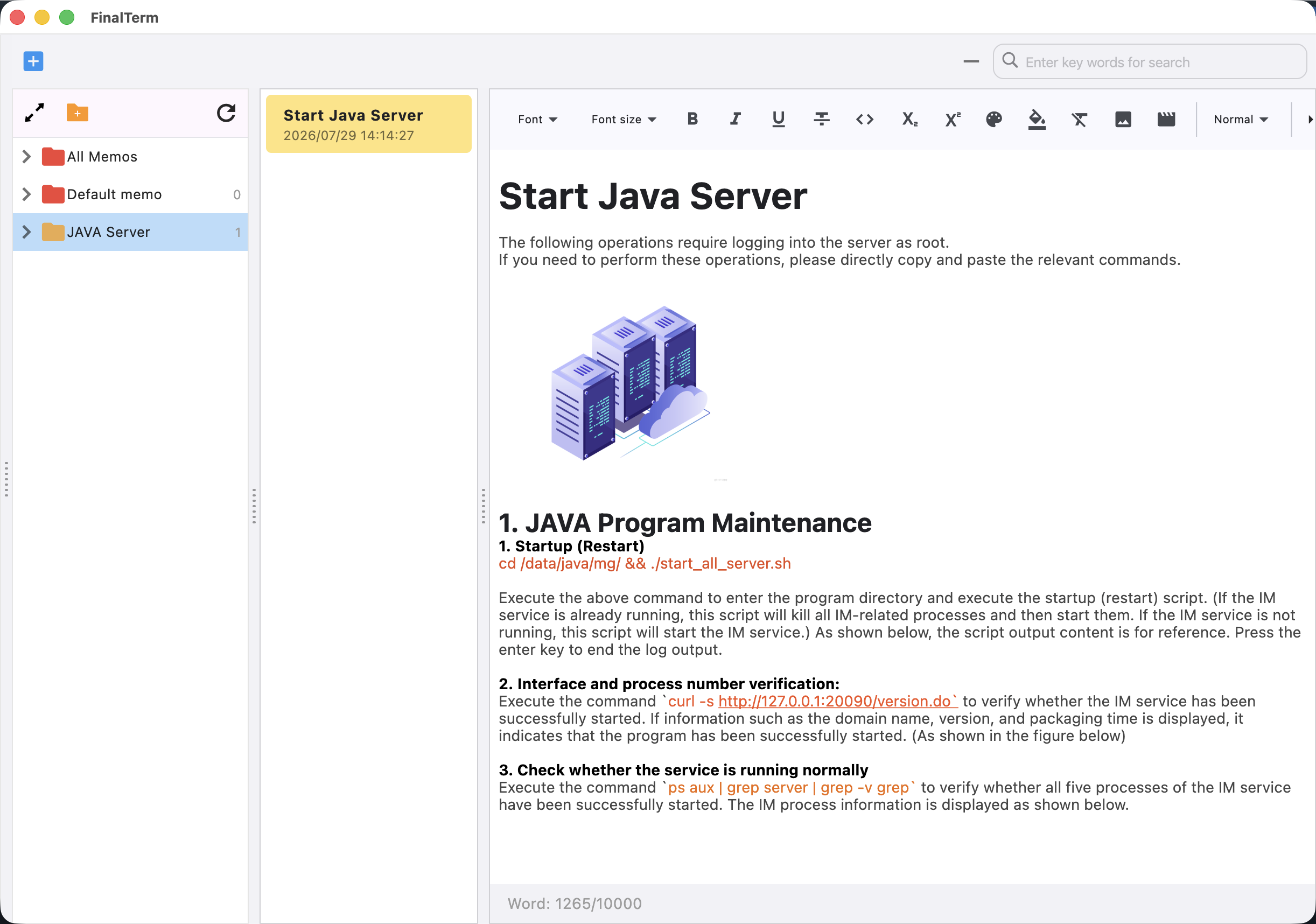
Task: Apply superscript formatting
Action: pos(952,119)
